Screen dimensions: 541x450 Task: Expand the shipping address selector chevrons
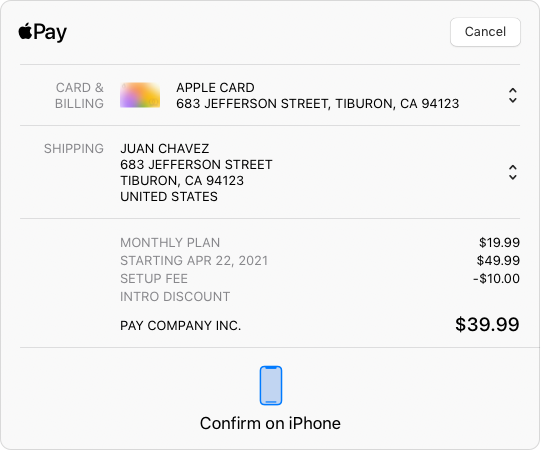(513, 172)
